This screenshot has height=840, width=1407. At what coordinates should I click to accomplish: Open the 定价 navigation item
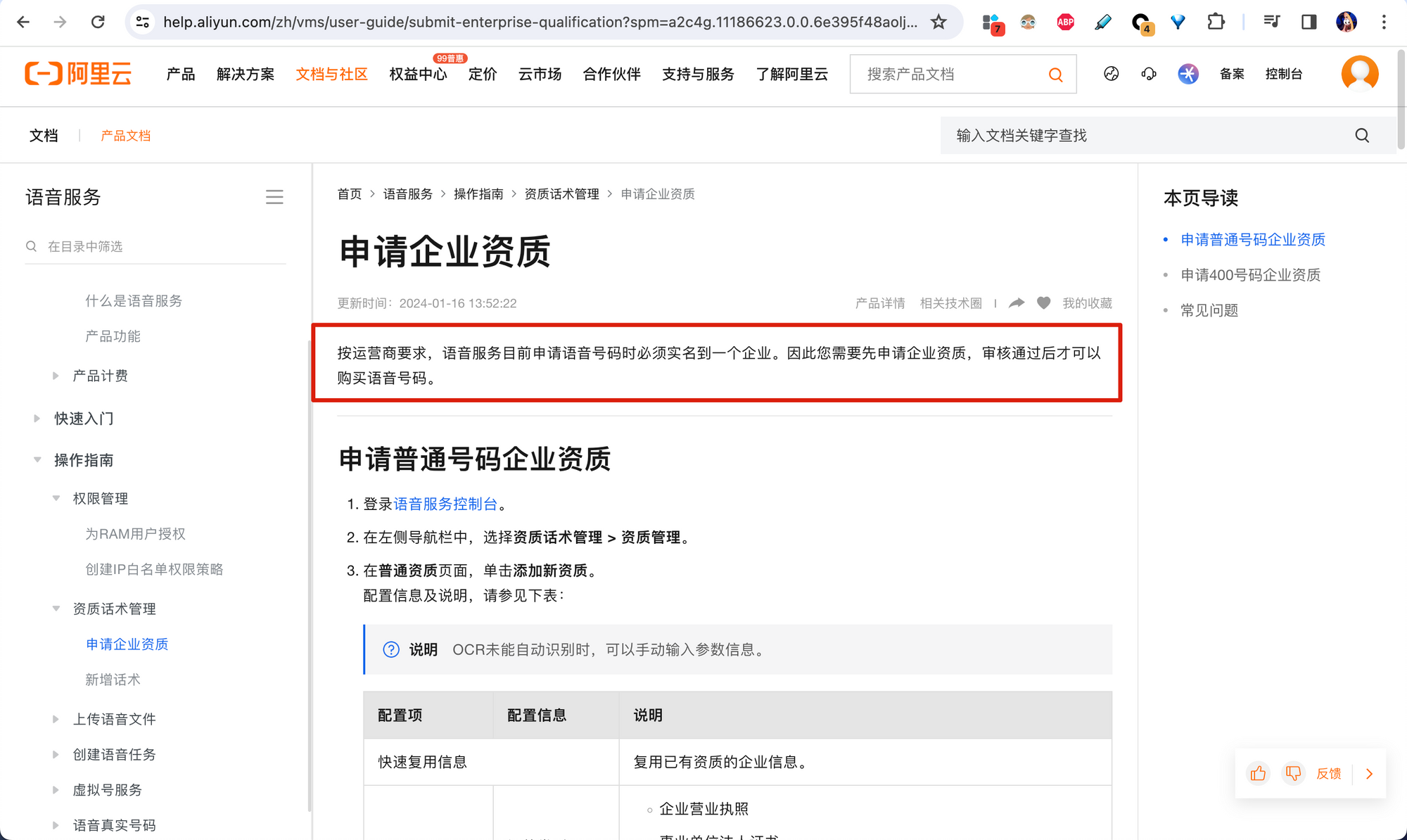[483, 75]
